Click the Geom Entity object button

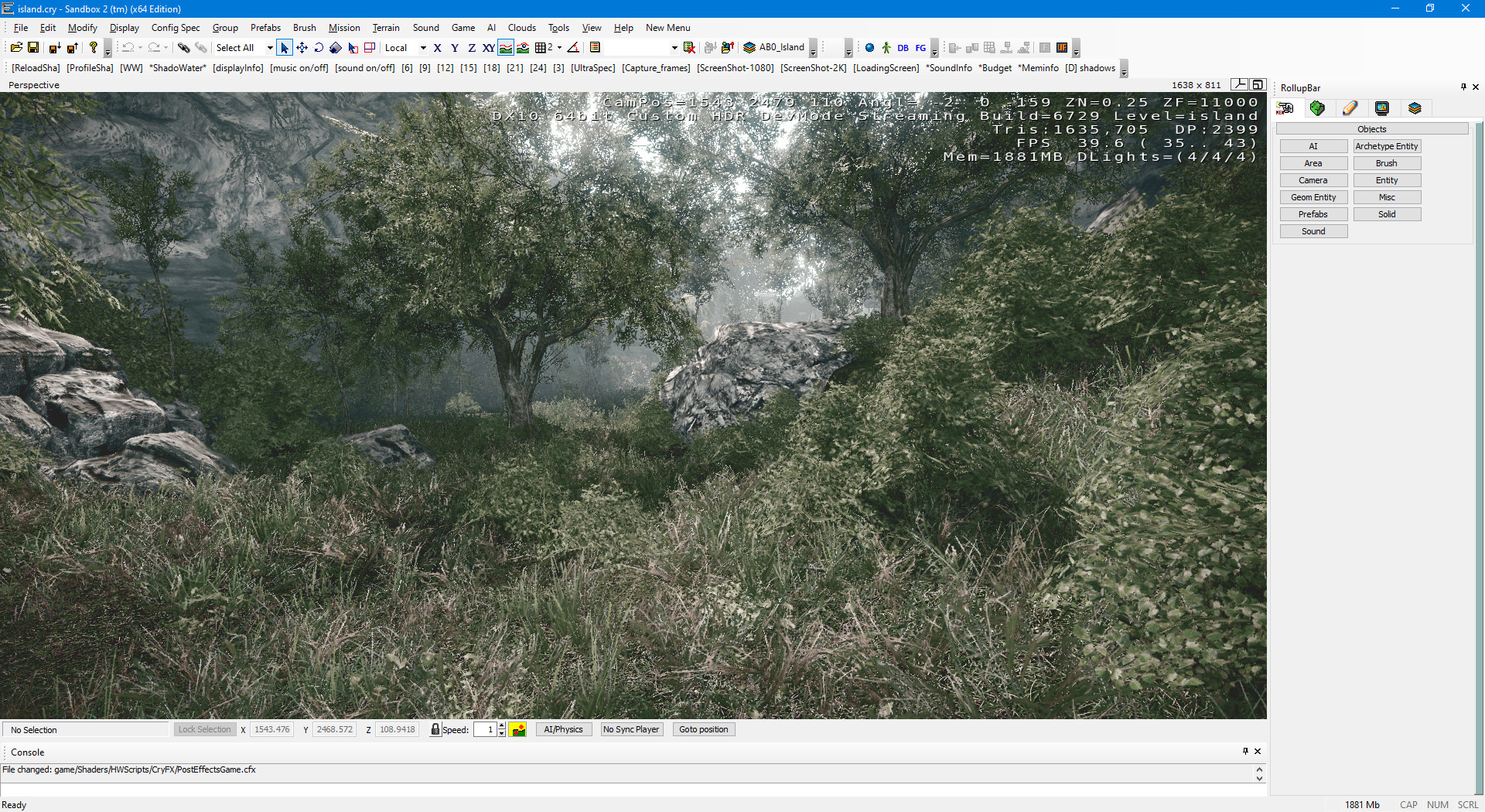pos(1313,197)
